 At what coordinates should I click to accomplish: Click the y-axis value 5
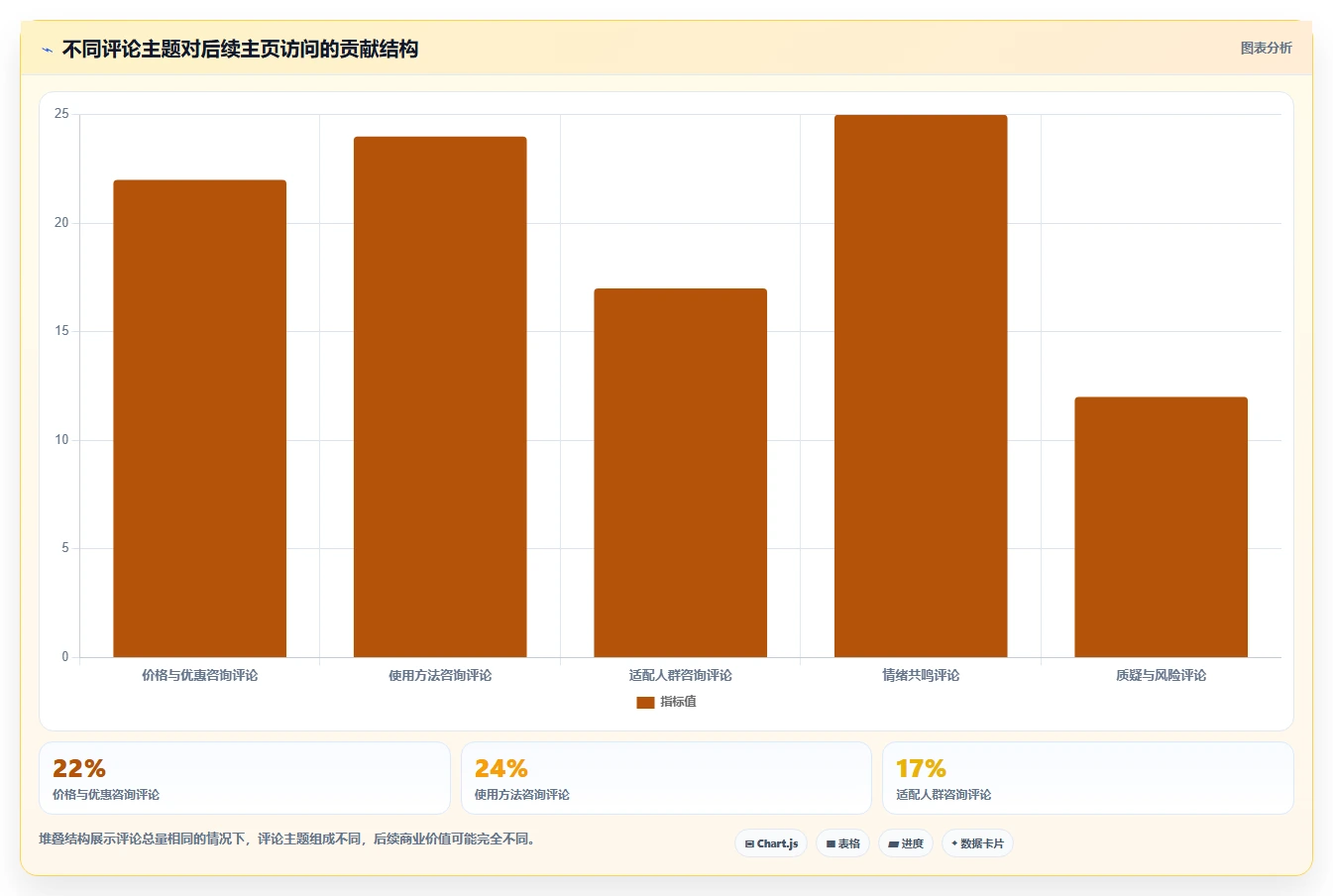click(65, 548)
